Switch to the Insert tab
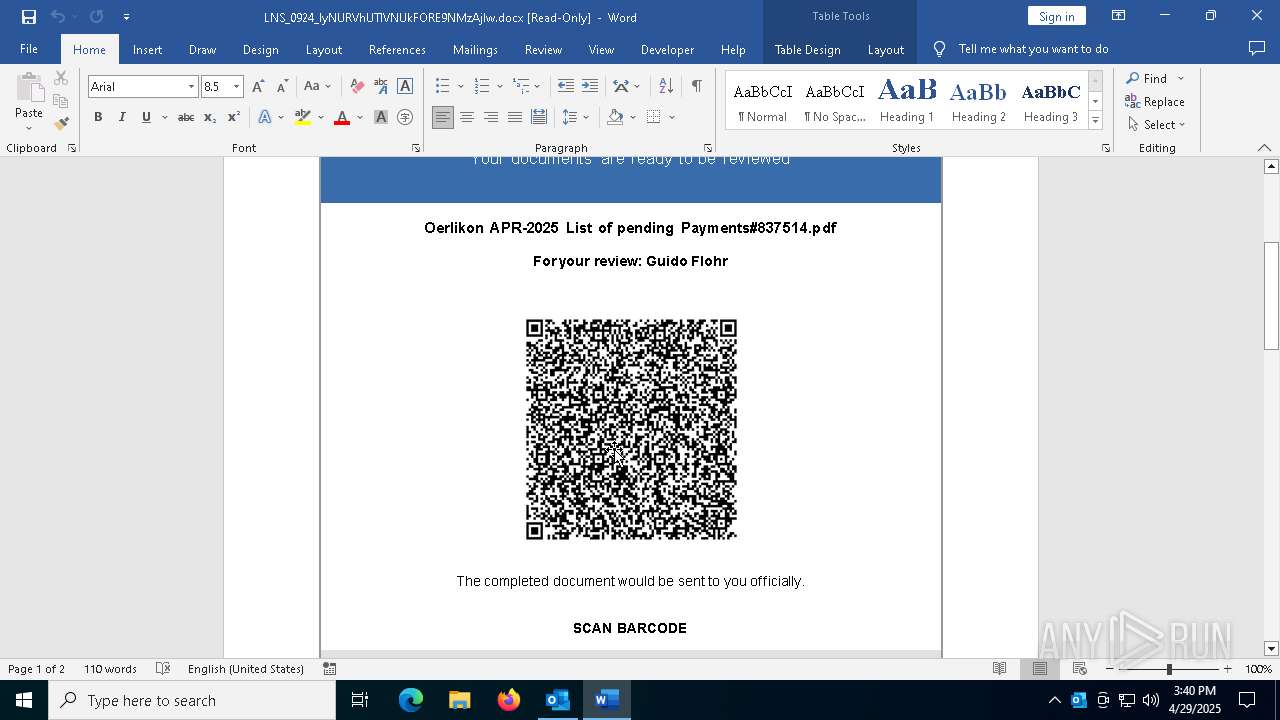 (x=147, y=49)
